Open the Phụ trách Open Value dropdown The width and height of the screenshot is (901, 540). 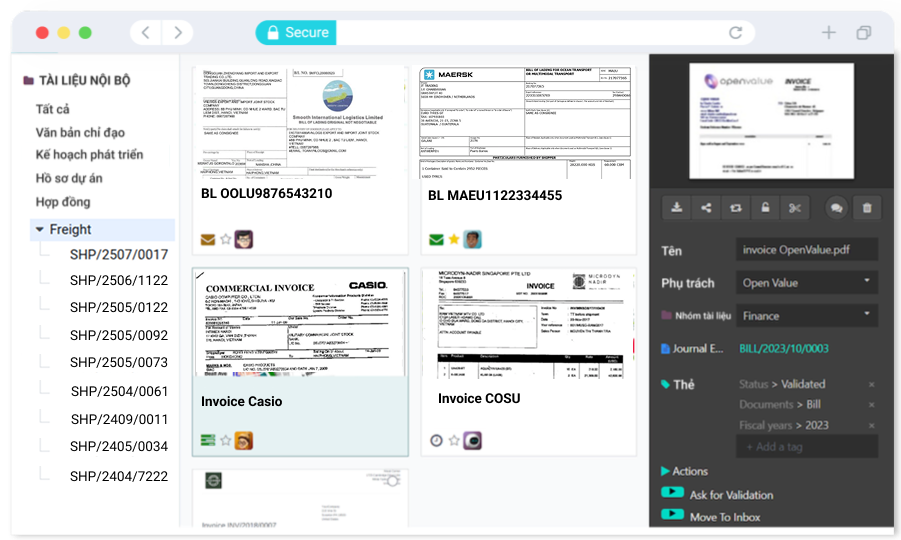pos(807,283)
